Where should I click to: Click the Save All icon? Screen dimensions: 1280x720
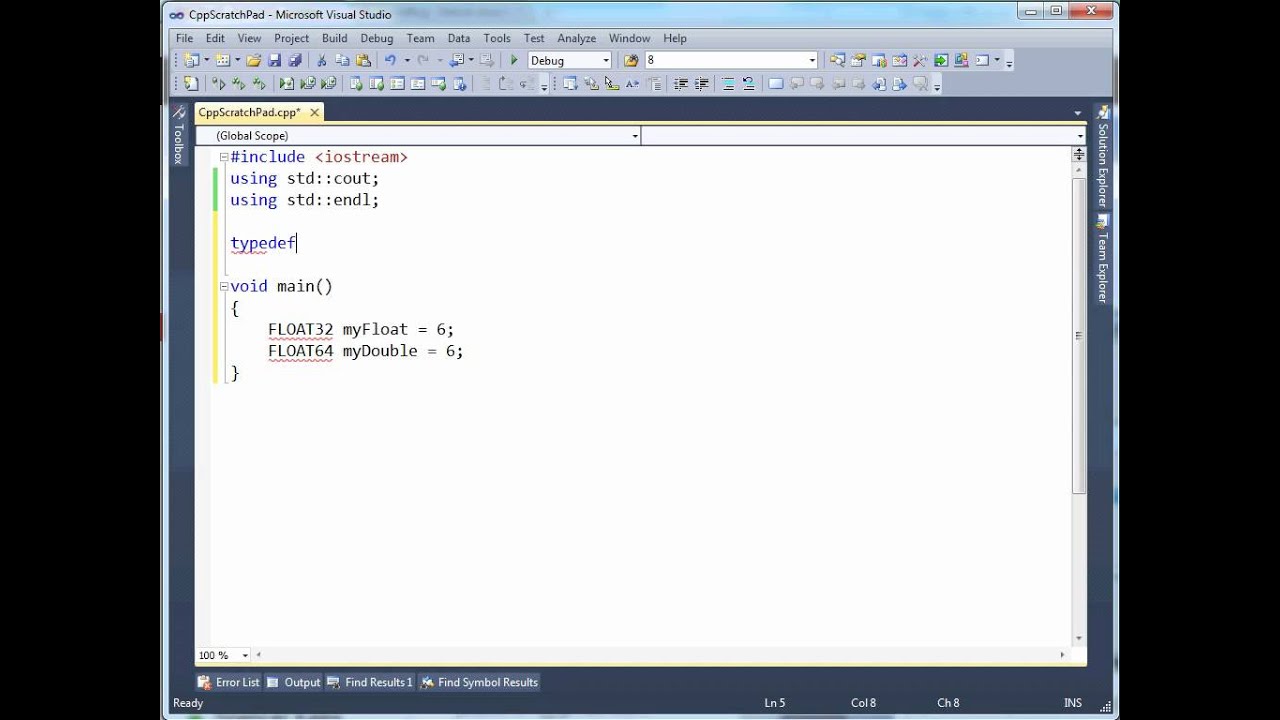295,61
